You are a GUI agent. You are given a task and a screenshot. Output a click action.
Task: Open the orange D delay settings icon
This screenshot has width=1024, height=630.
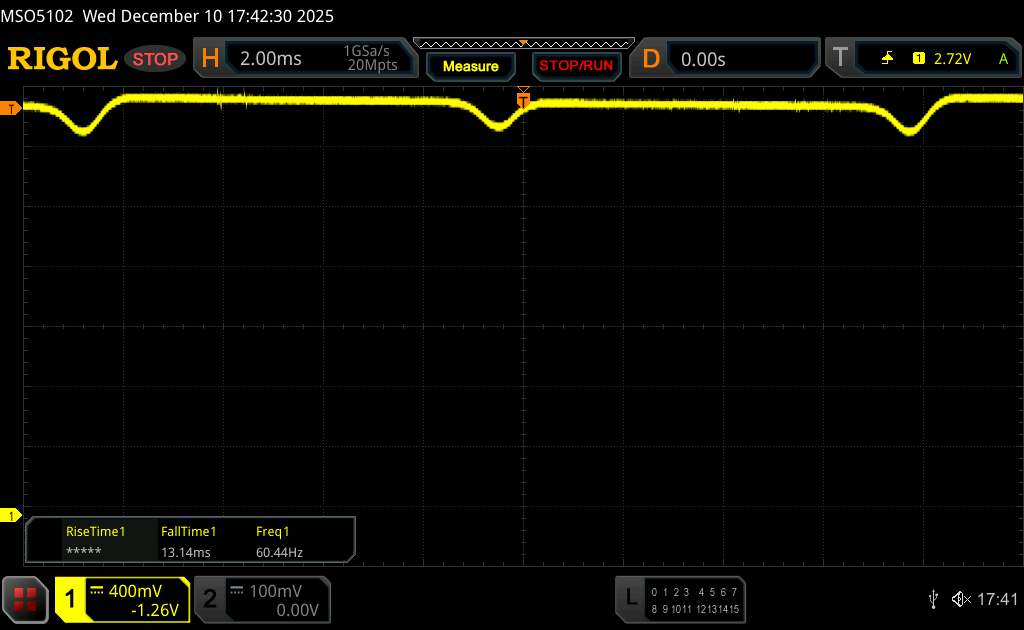point(651,59)
